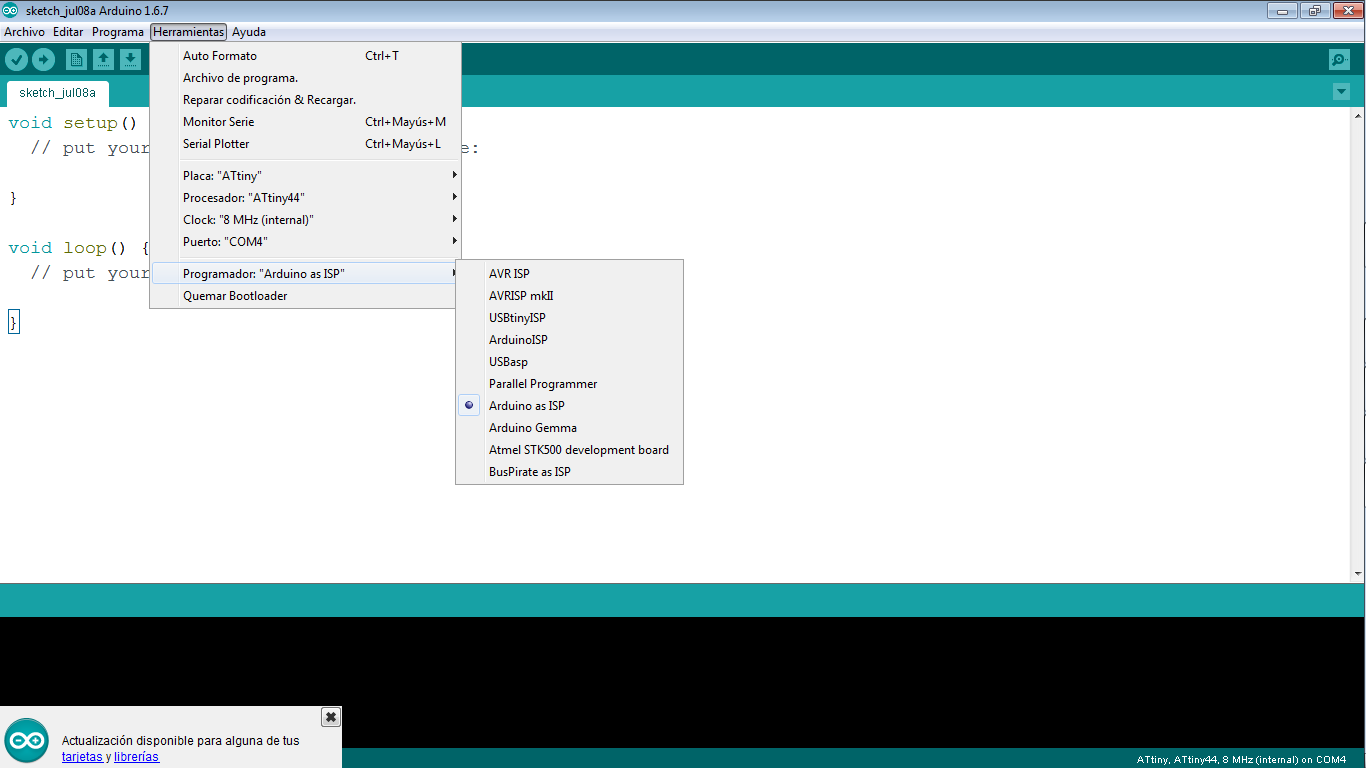Click the Verify checkmark icon
Viewport: 1366px width, 768px height.
tap(16, 60)
